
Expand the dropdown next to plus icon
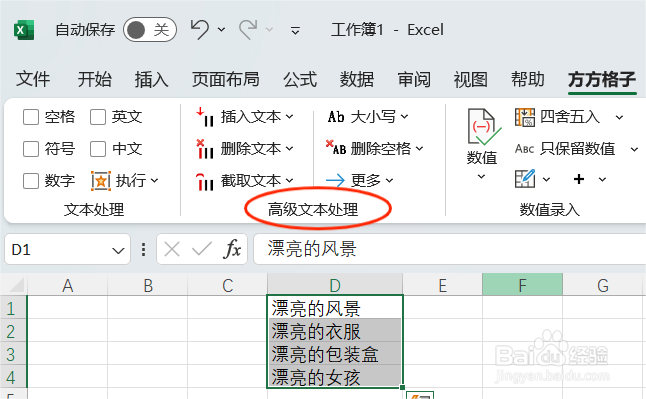click(x=602, y=179)
